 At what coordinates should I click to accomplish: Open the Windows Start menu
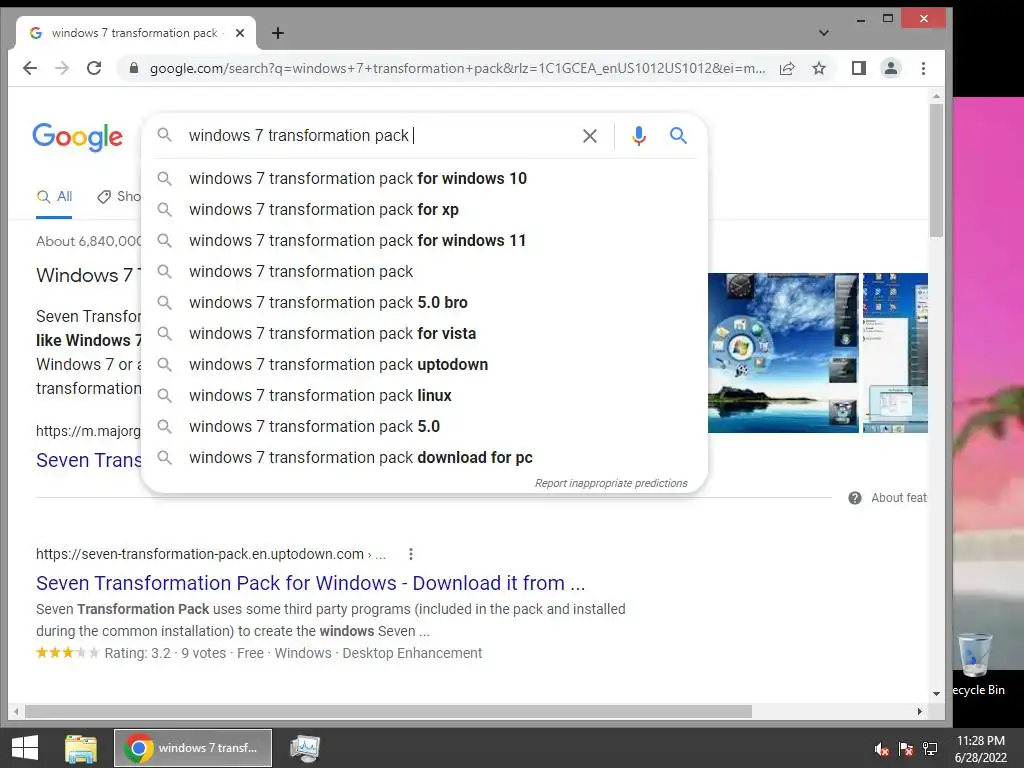25,748
